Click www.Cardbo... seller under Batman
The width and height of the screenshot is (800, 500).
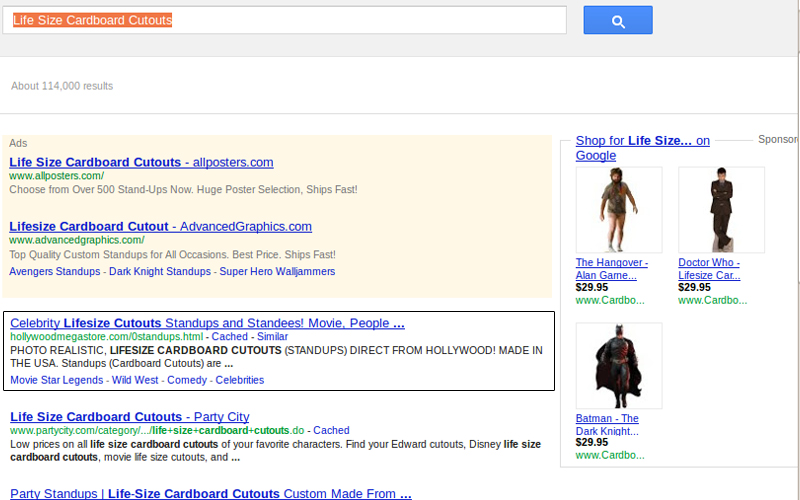610,456
